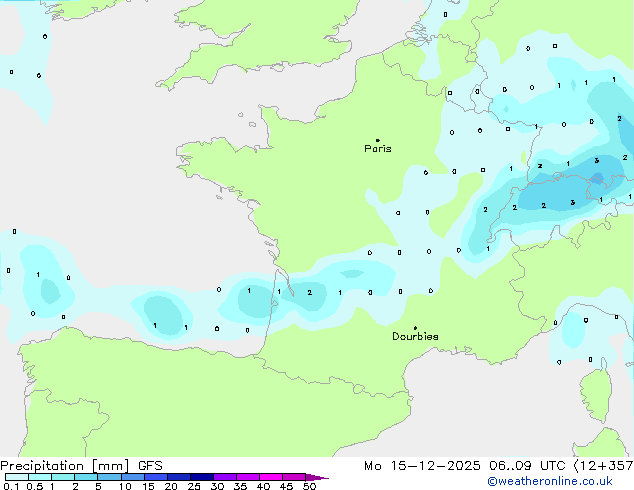Select the 45–50 mm legend swatch

pyautogui.click(x=294, y=477)
